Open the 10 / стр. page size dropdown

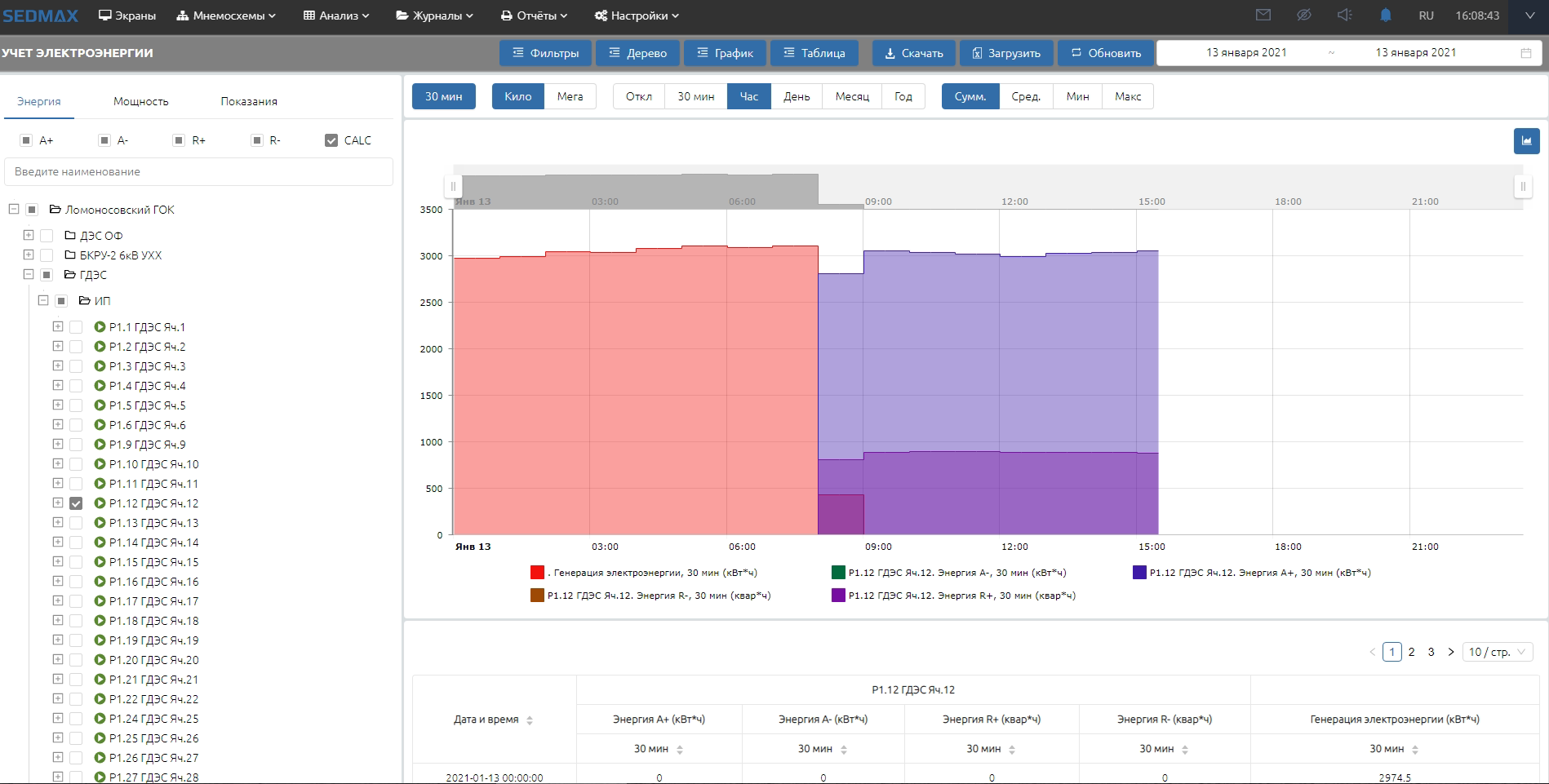[x=1498, y=652]
